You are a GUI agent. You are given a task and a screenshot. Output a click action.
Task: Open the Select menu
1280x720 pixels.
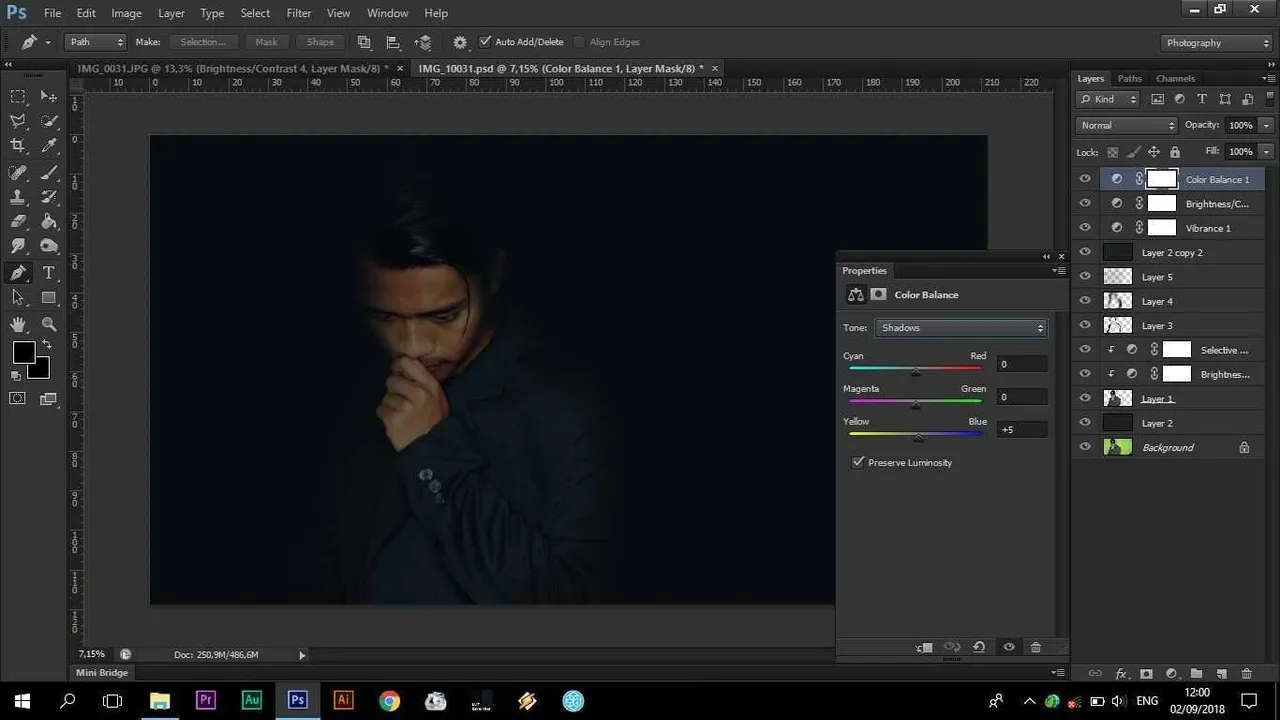pos(255,13)
